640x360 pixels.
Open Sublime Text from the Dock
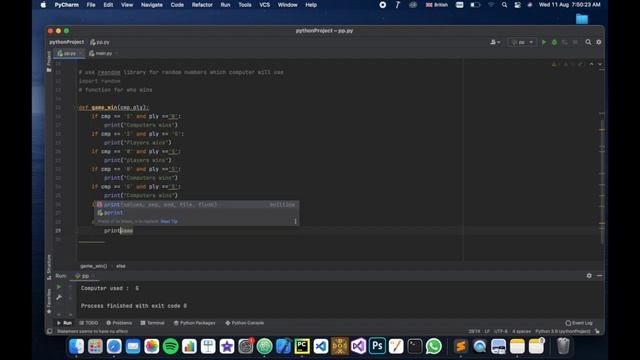tap(461, 347)
